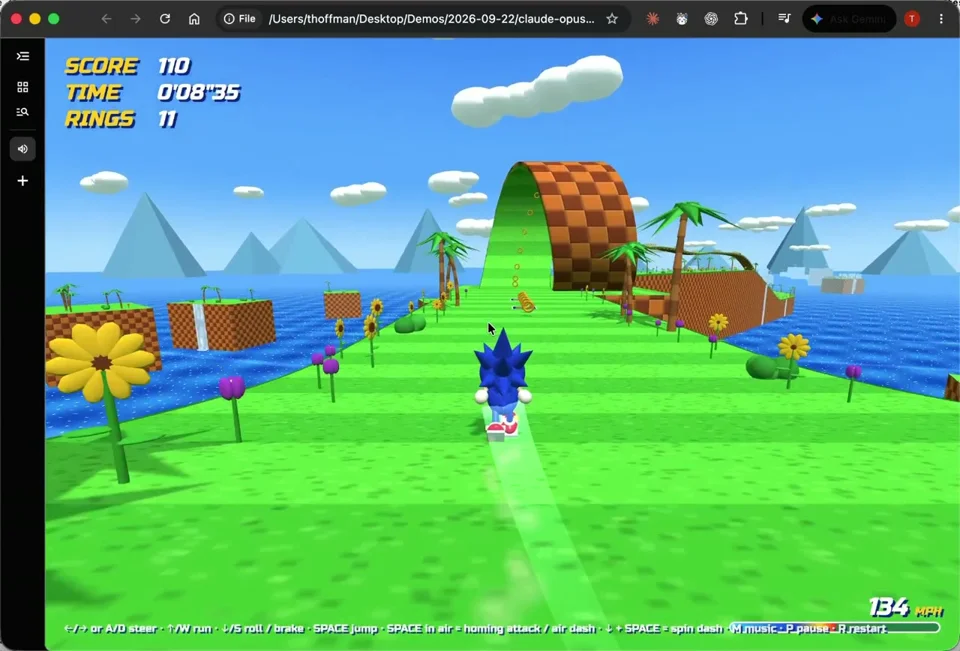Click the blue hedgehog character
960x651 pixels.
point(503,384)
